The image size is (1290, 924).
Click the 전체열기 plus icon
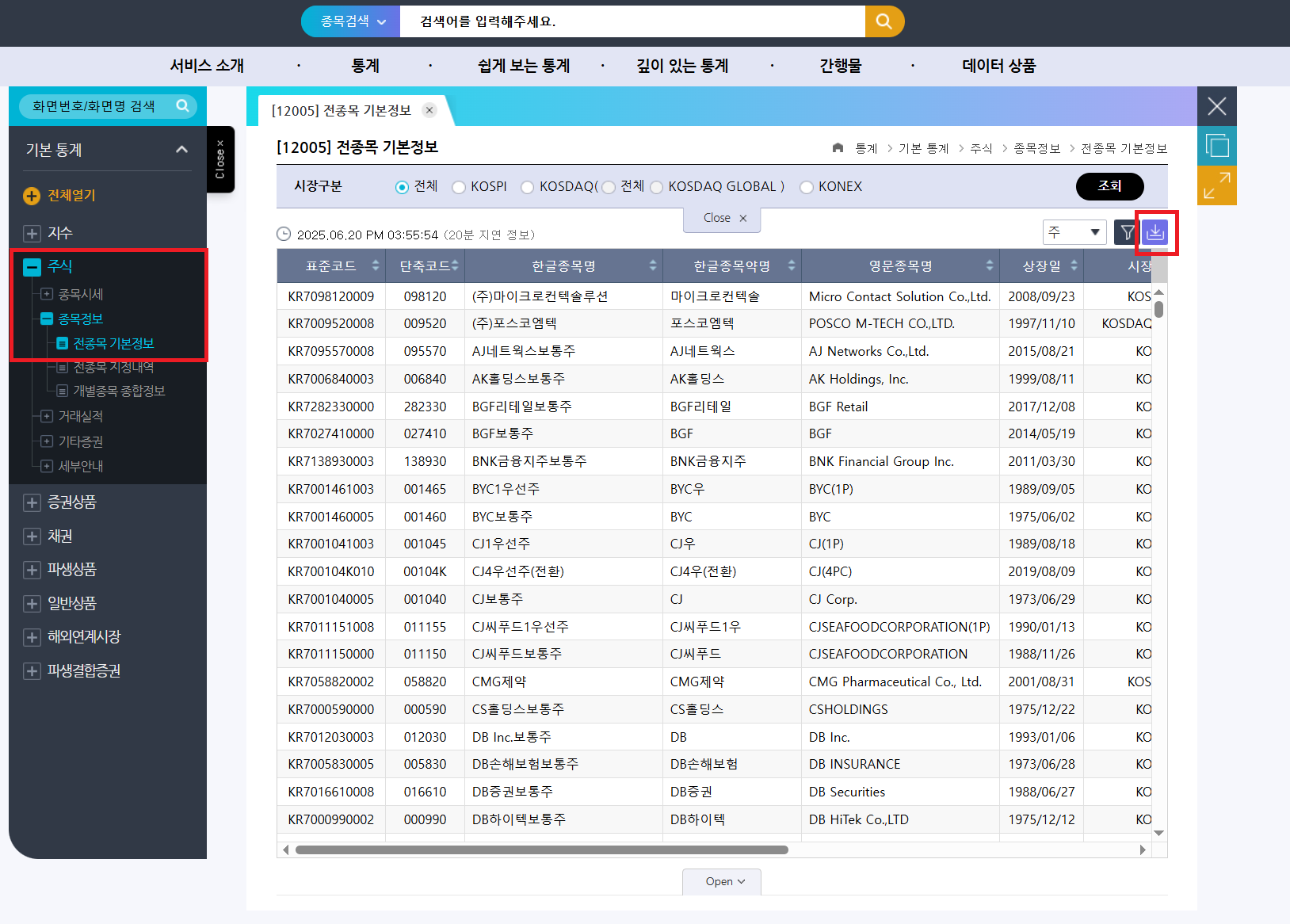(32, 196)
